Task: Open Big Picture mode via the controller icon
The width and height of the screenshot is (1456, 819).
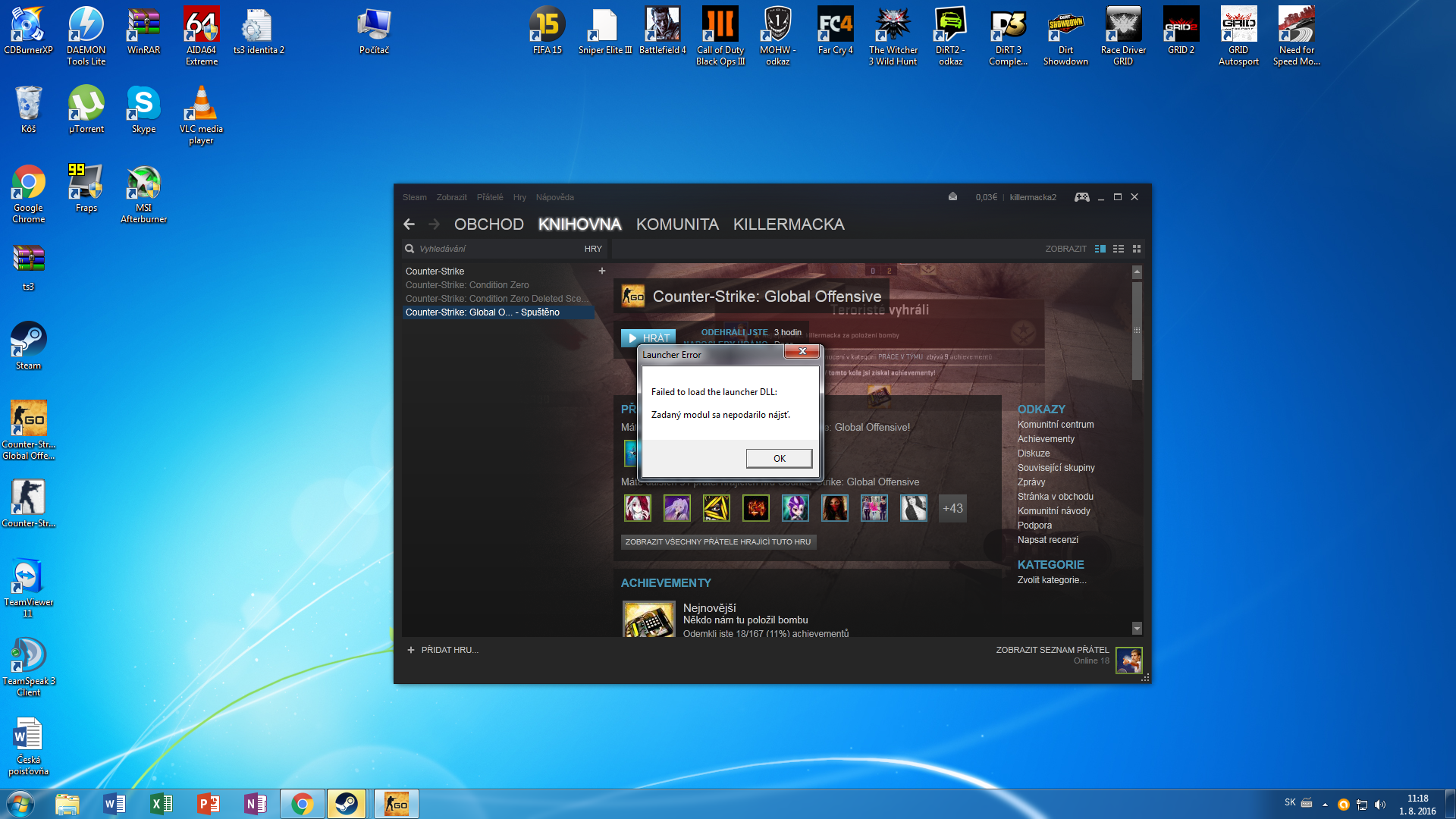Action: pos(1082,197)
